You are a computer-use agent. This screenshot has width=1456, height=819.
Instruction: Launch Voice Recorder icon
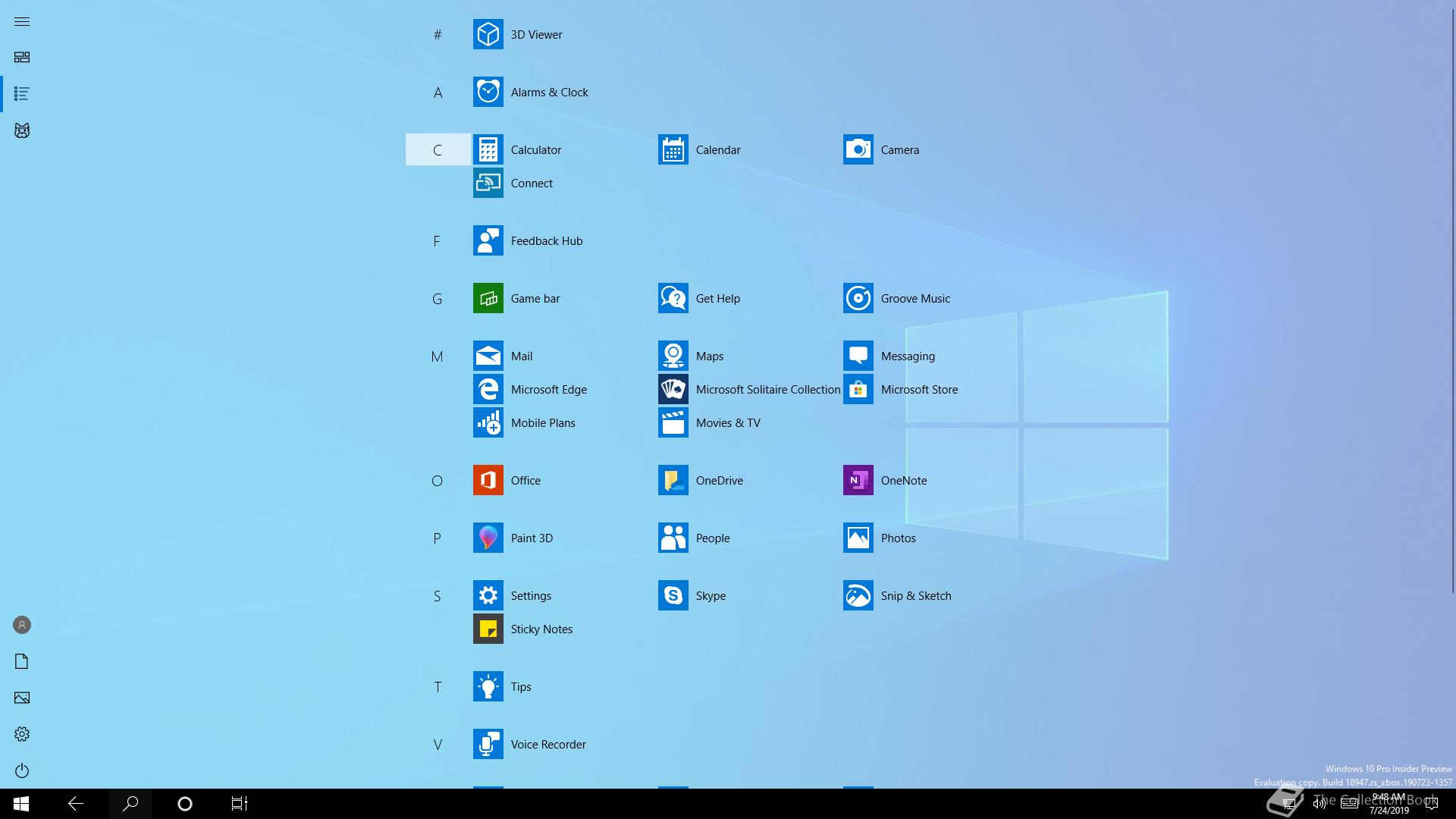[x=488, y=744]
